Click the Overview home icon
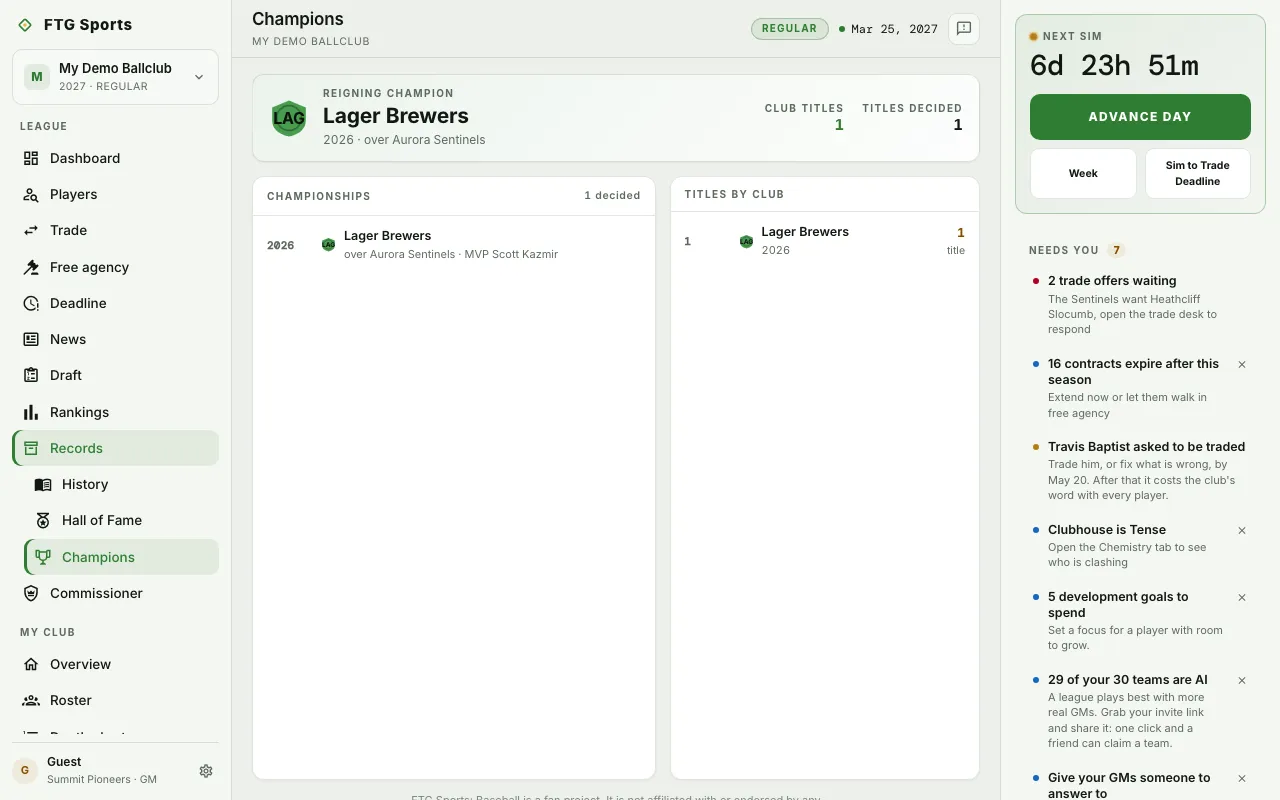 31,664
